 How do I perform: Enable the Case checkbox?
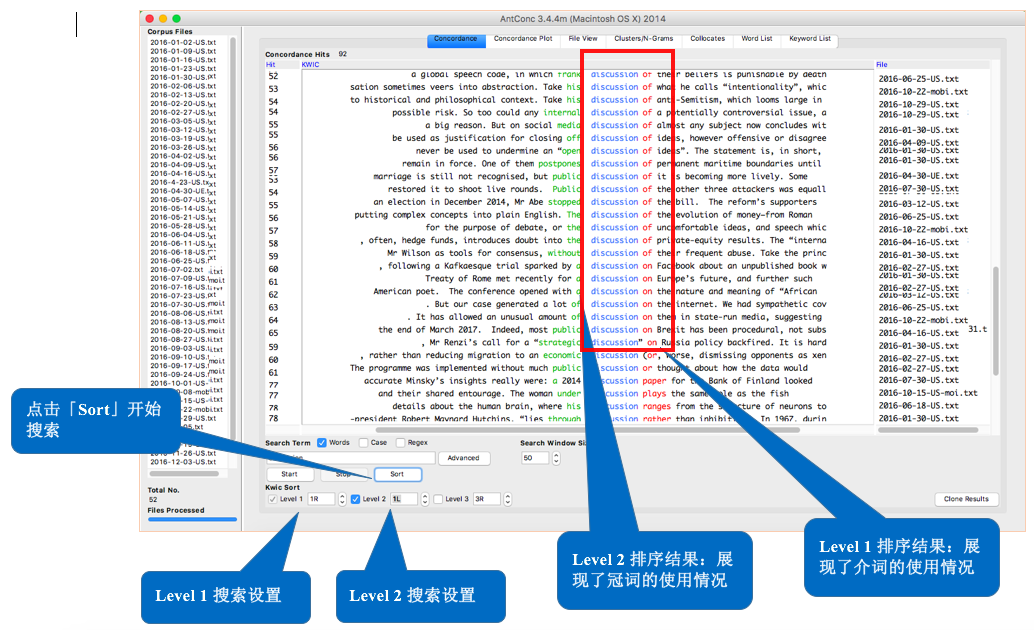point(363,443)
